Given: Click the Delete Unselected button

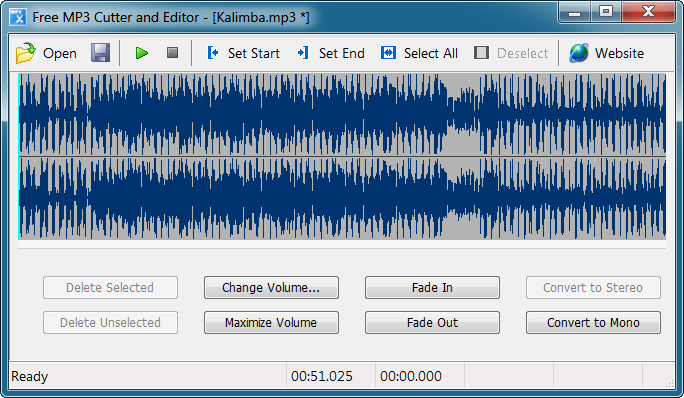Looking at the screenshot, I should tap(110, 323).
